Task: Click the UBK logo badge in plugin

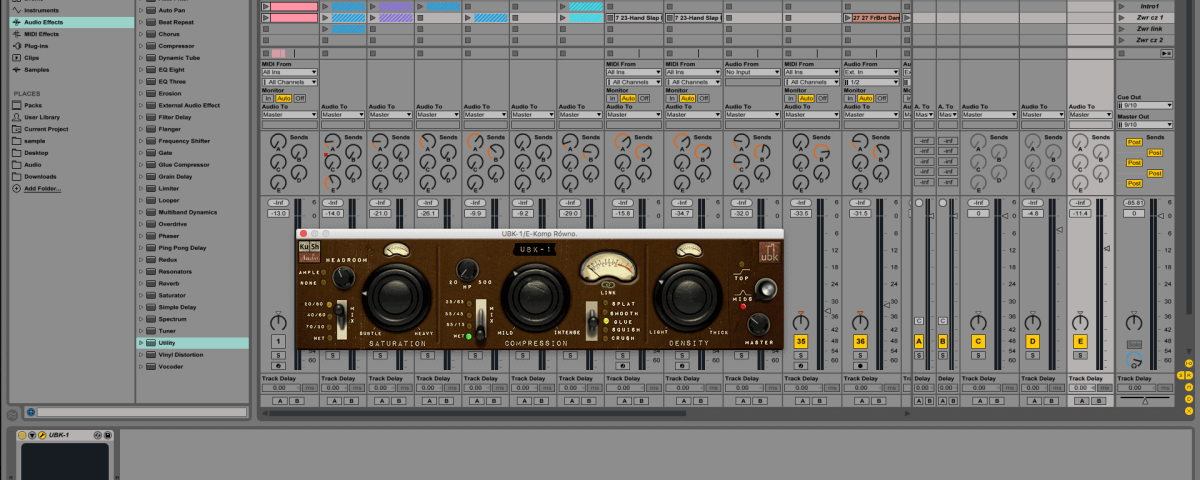Action: [x=769, y=252]
